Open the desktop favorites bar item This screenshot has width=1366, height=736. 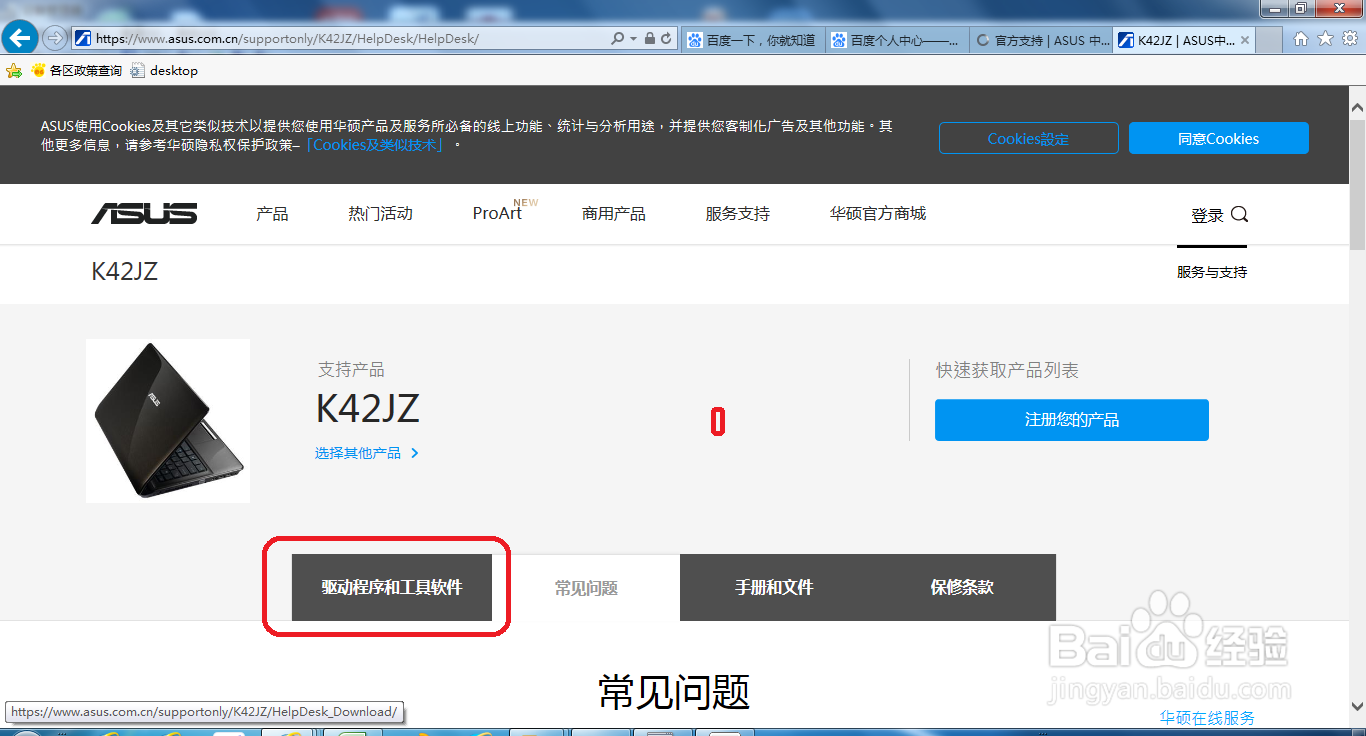tap(164, 71)
